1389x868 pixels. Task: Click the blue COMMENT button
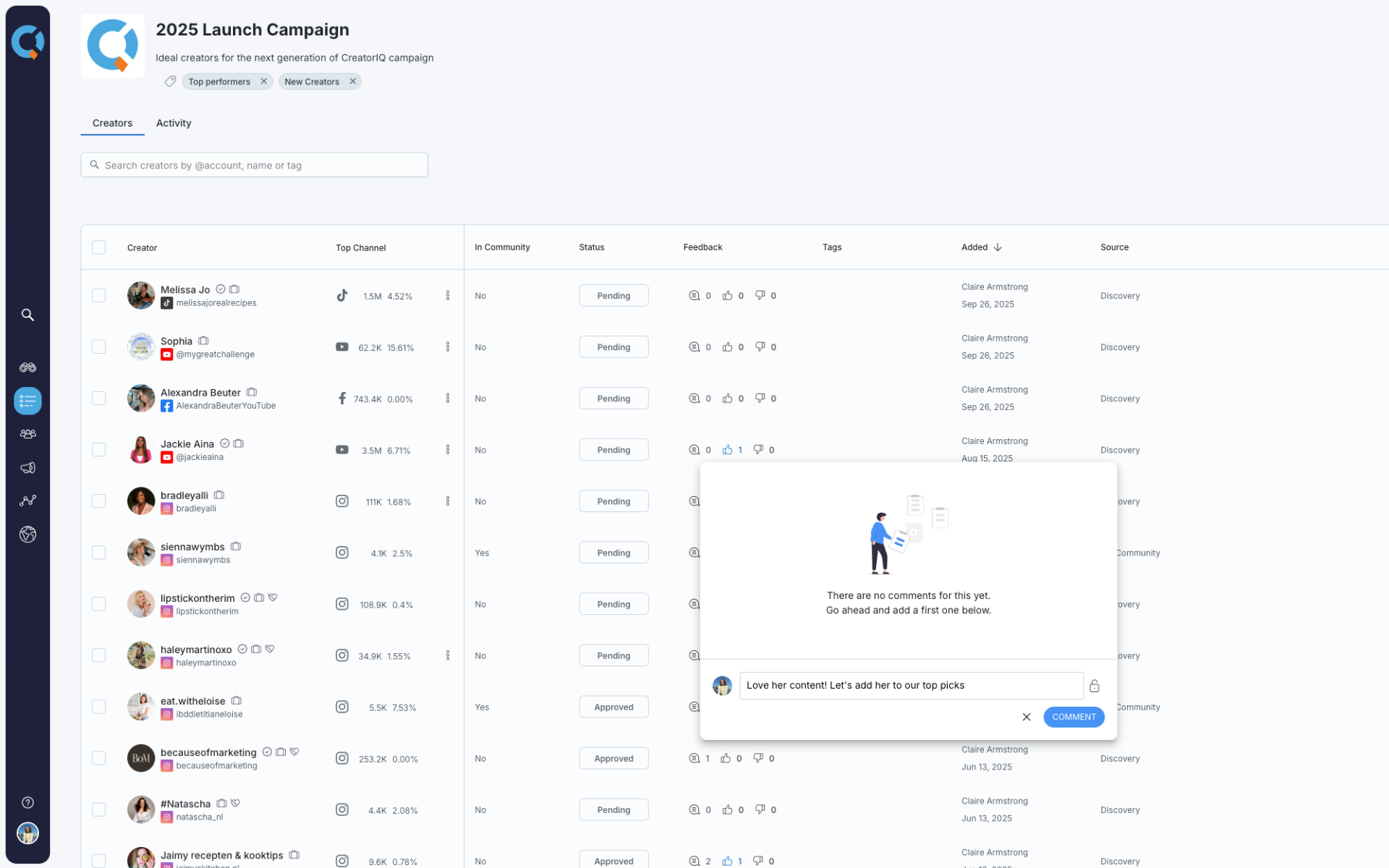click(1073, 717)
